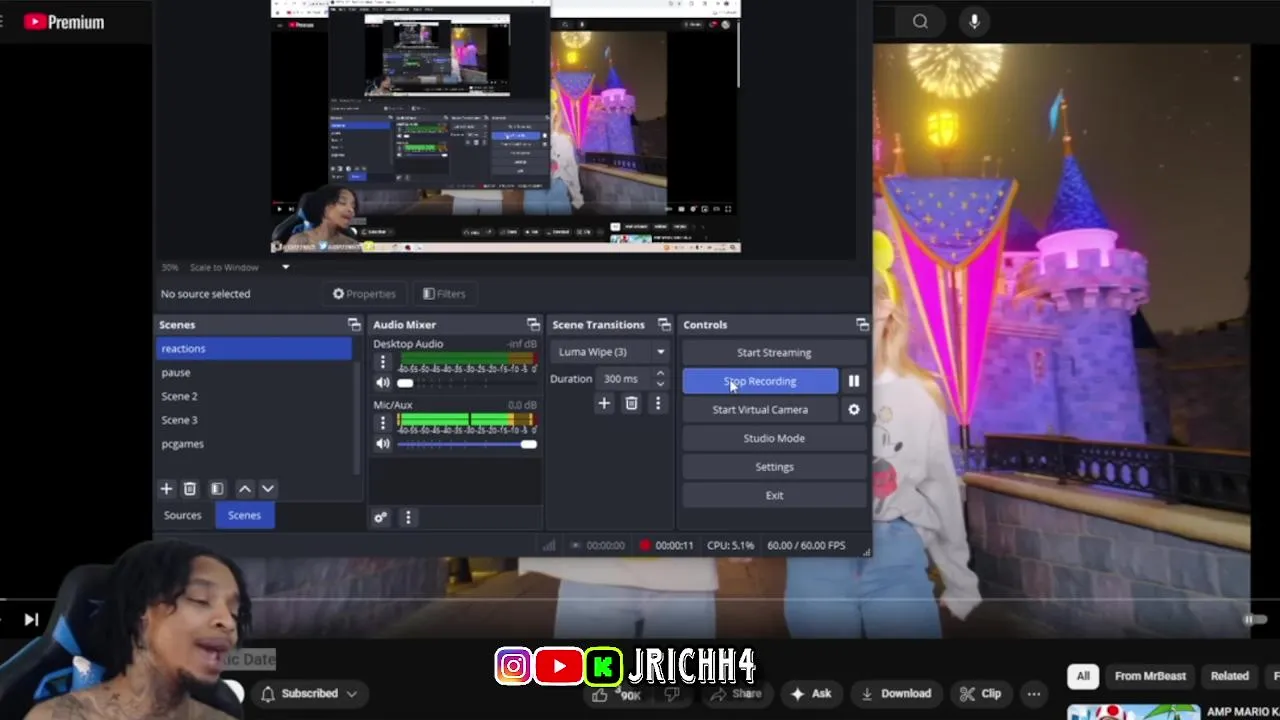Select the pcgames scene

(255, 444)
